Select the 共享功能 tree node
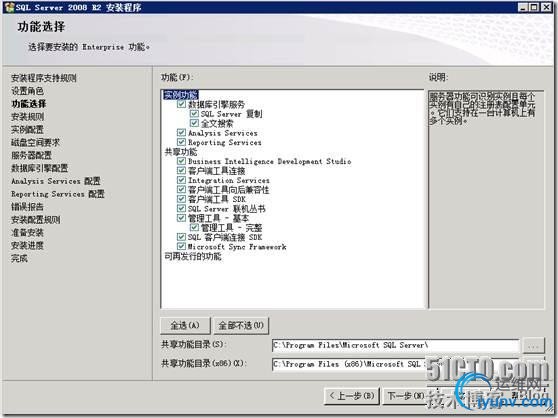 click(180, 152)
